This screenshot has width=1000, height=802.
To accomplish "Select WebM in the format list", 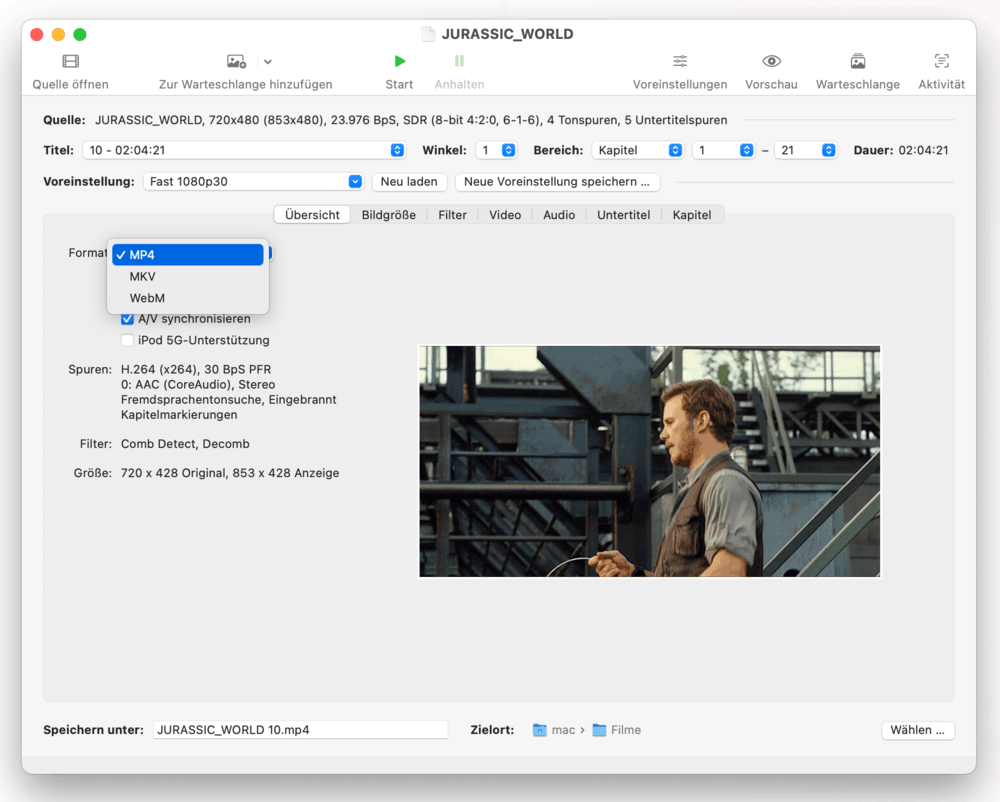I will pyautogui.click(x=147, y=298).
